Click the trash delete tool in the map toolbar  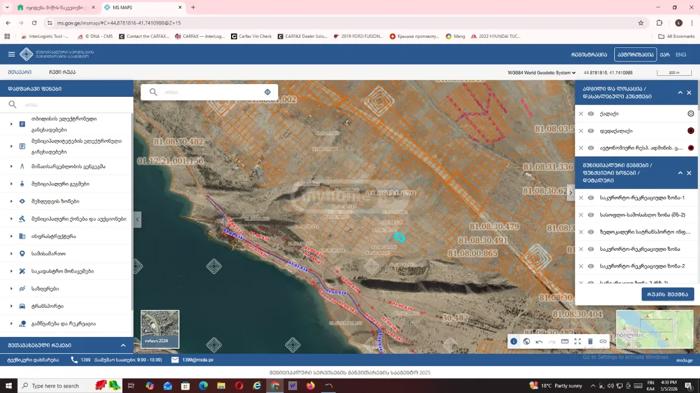pos(590,341)
